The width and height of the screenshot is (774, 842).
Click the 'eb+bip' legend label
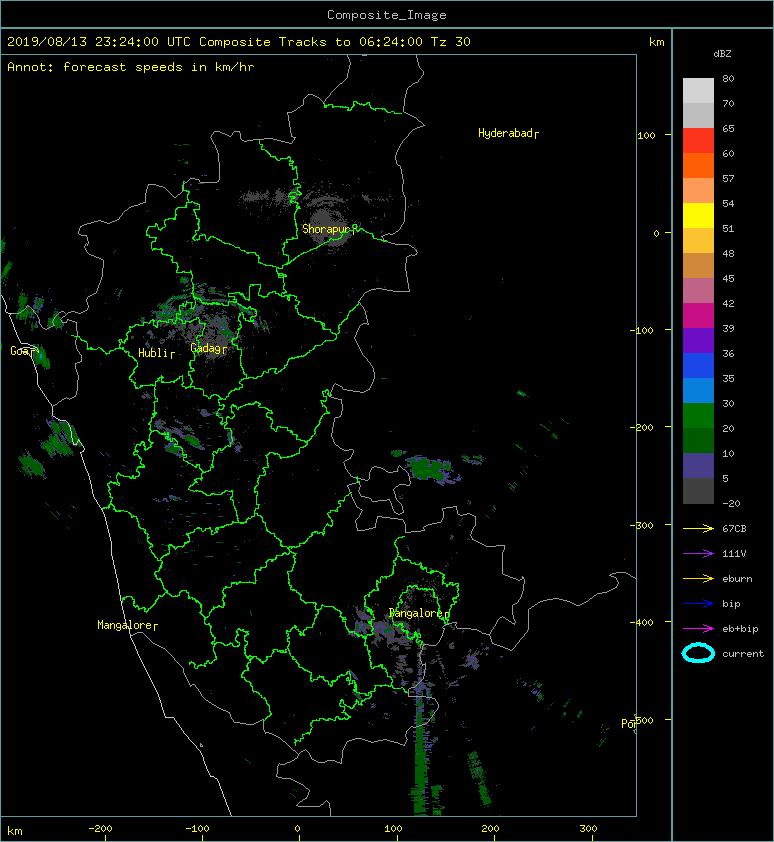(740, 629)
